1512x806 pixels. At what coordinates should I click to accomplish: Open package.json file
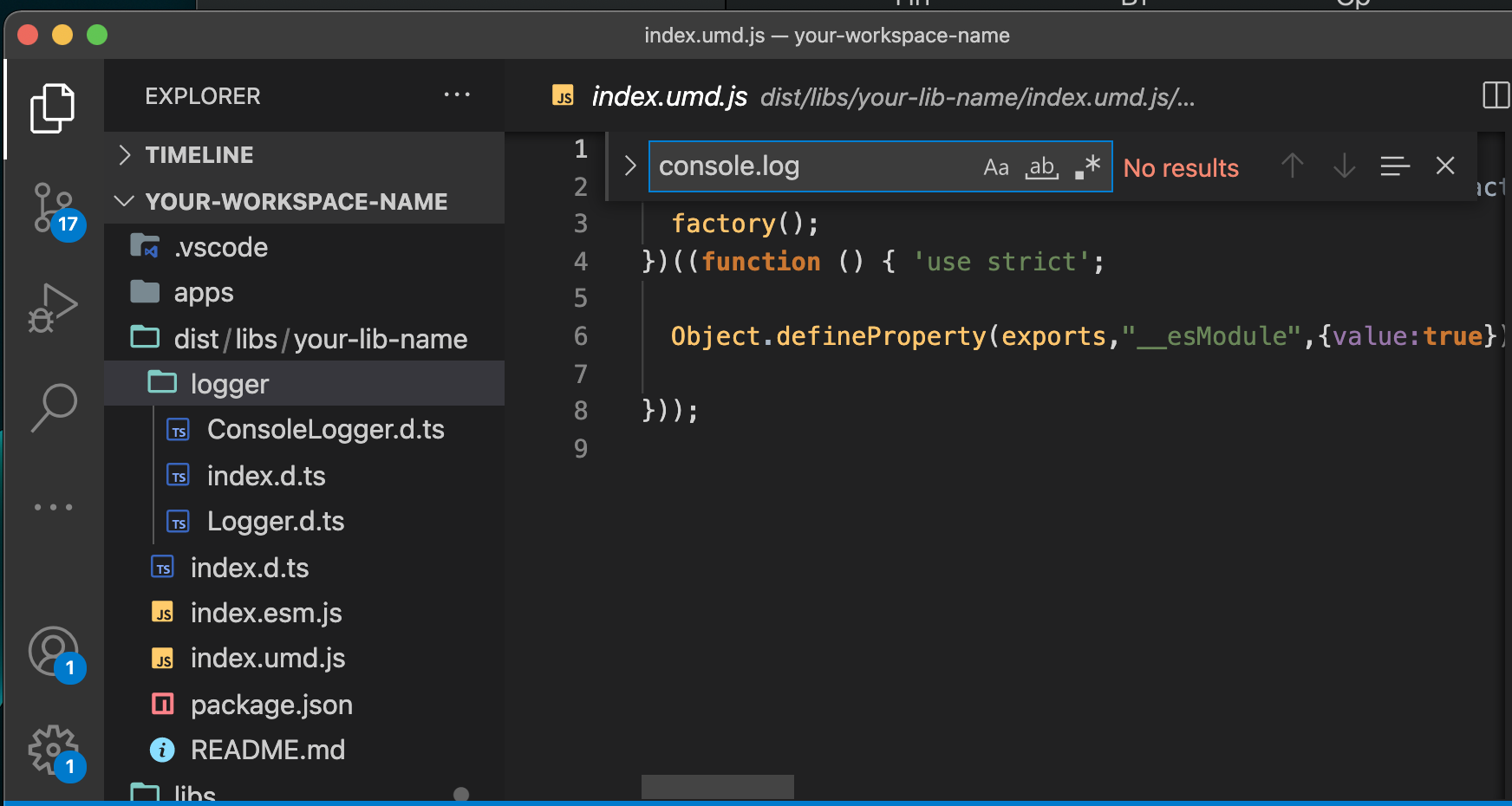[x=304, y=705]
